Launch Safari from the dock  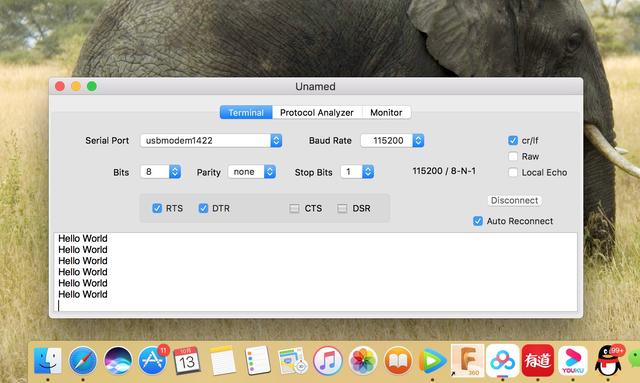point(83,361)
